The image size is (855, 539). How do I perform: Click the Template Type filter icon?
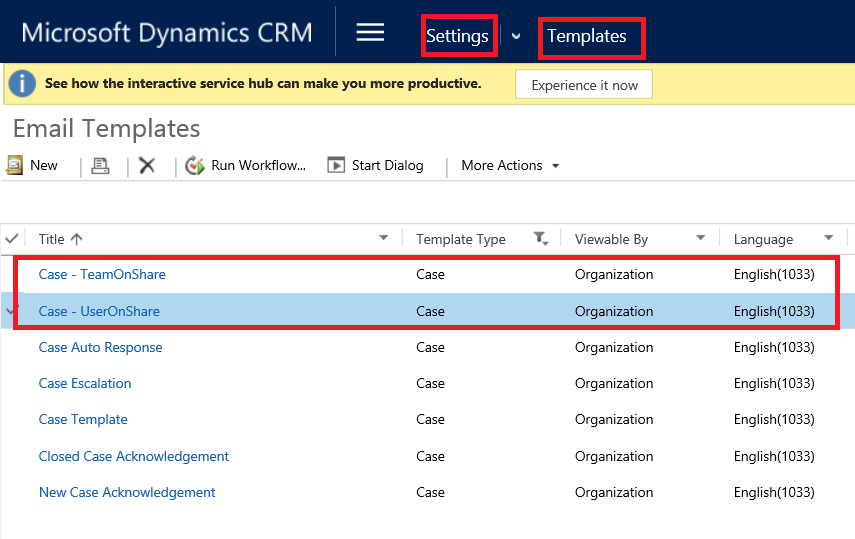click(x=541, y=238)
